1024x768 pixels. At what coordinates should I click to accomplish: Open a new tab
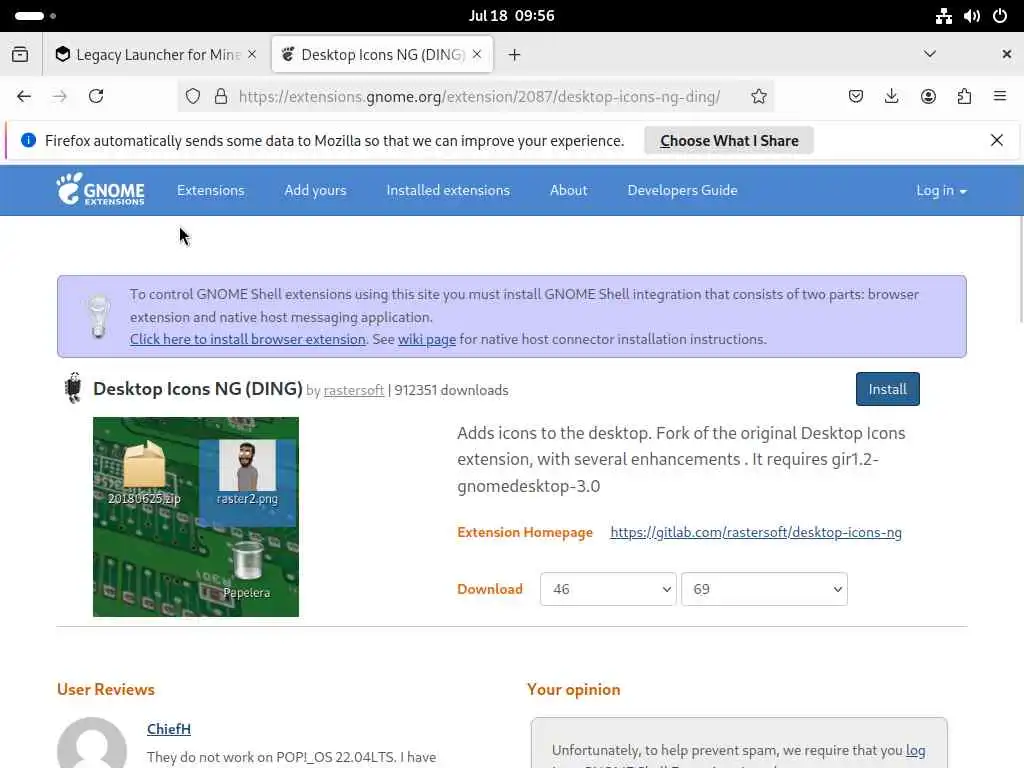click(515, 54)
